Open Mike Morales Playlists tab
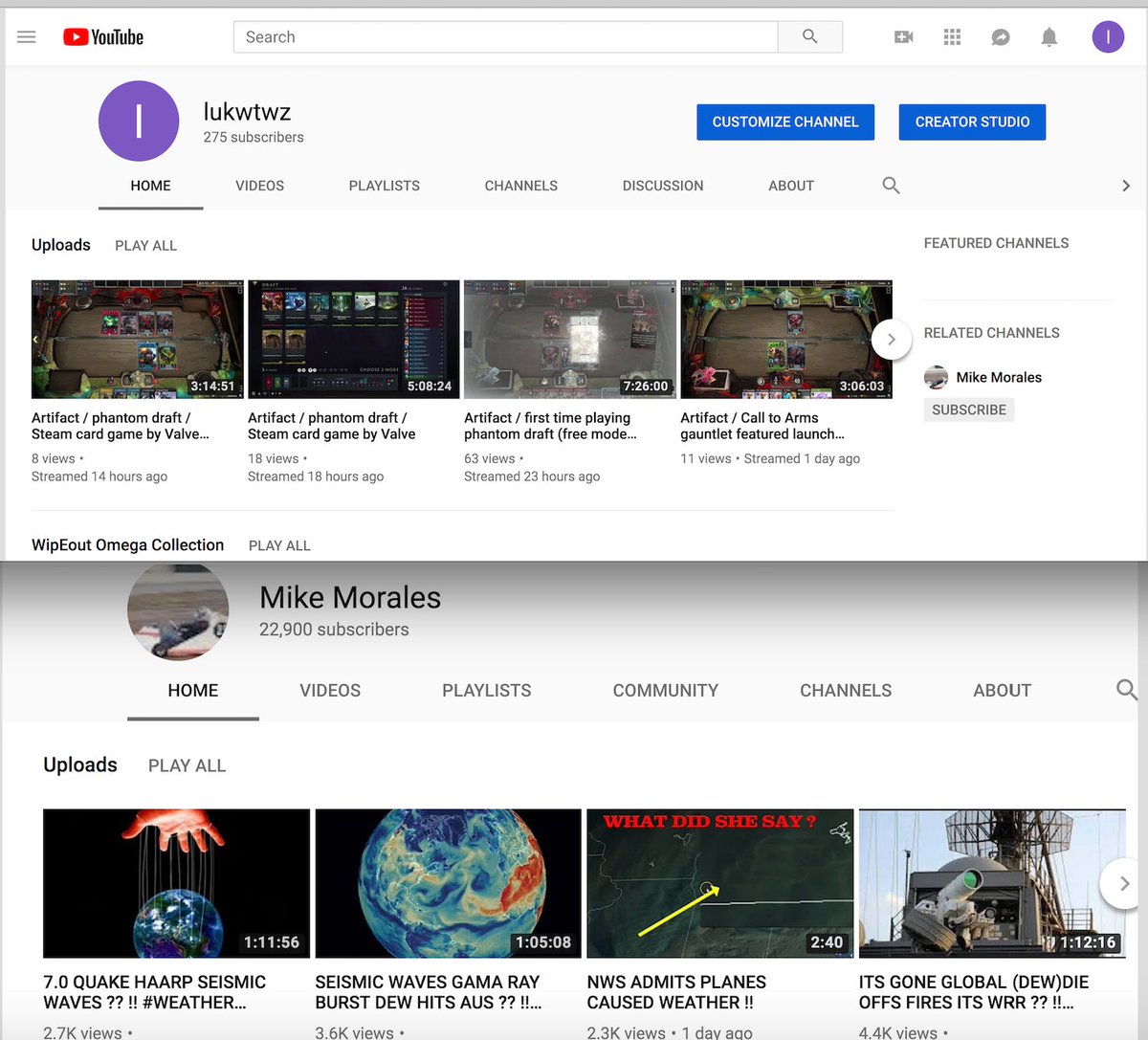This screenshot has width=1148, height=1040. point(487,691)
